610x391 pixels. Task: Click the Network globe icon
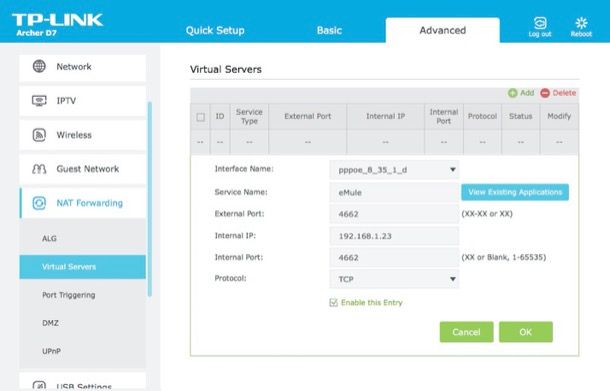point(39,66)
